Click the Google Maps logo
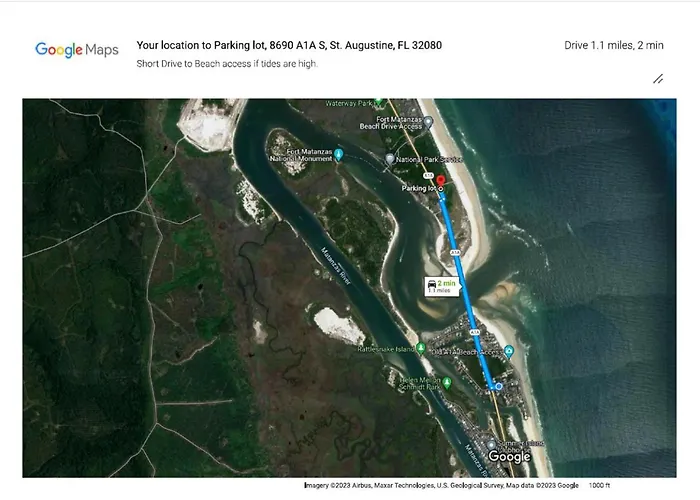The image size is (700, 500). [x=77, y=50]
